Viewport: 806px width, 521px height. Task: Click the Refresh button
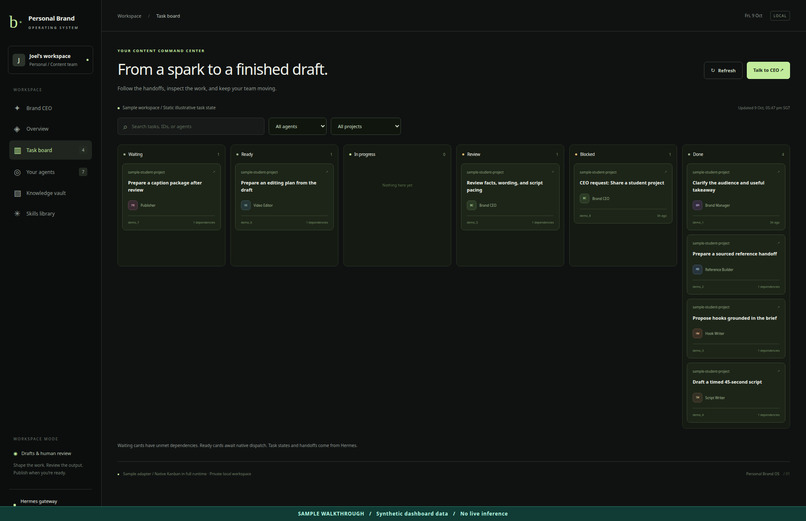pos(723,70)
